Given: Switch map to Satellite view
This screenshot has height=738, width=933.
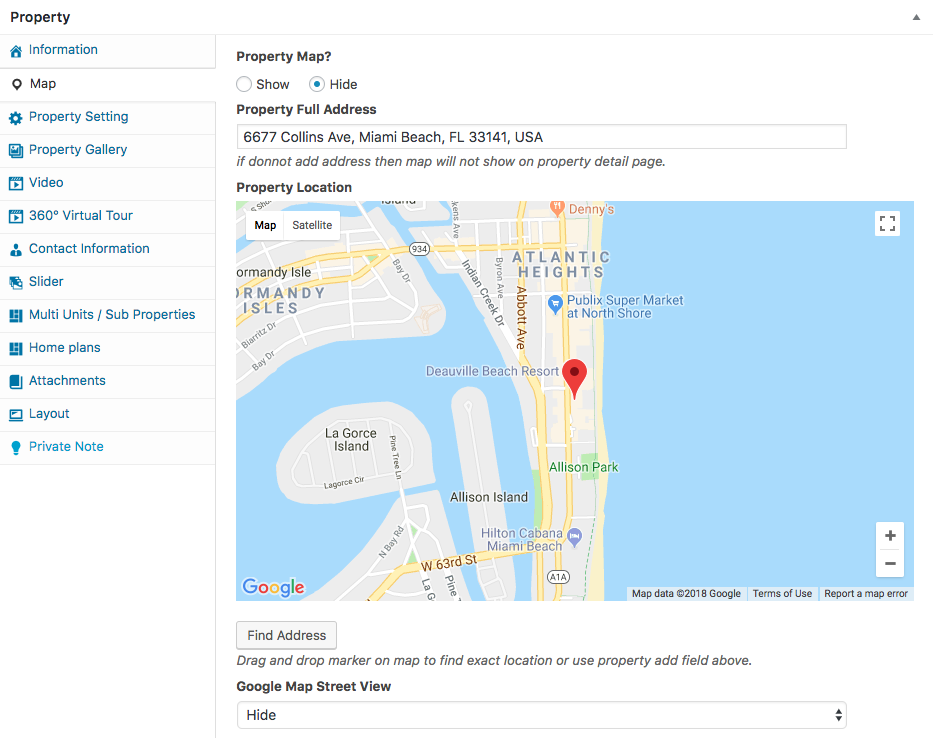Looking at the screenshot, I should pos(312,225).
